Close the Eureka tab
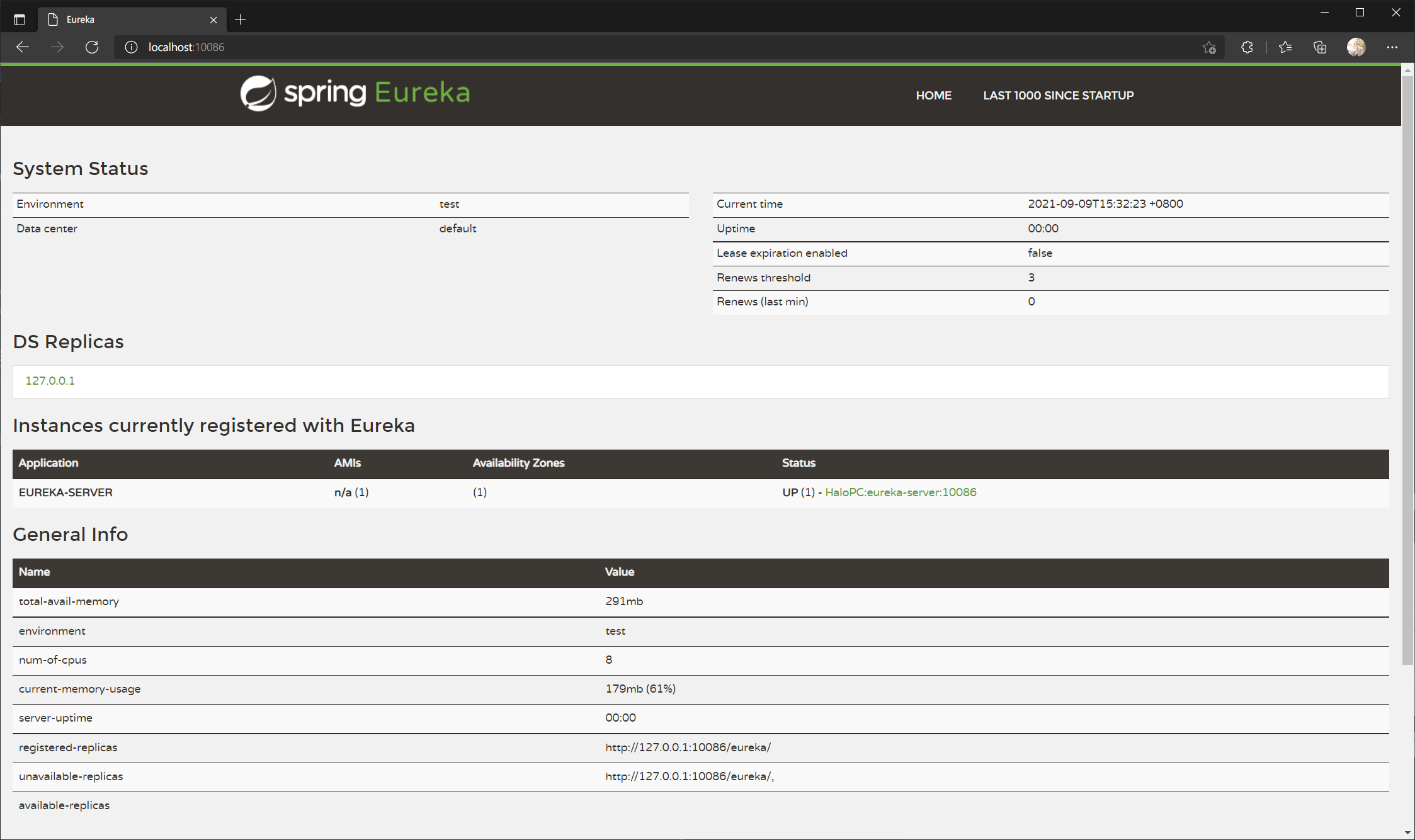Viewport: 1415px width, 840px height. pos(213,20)
